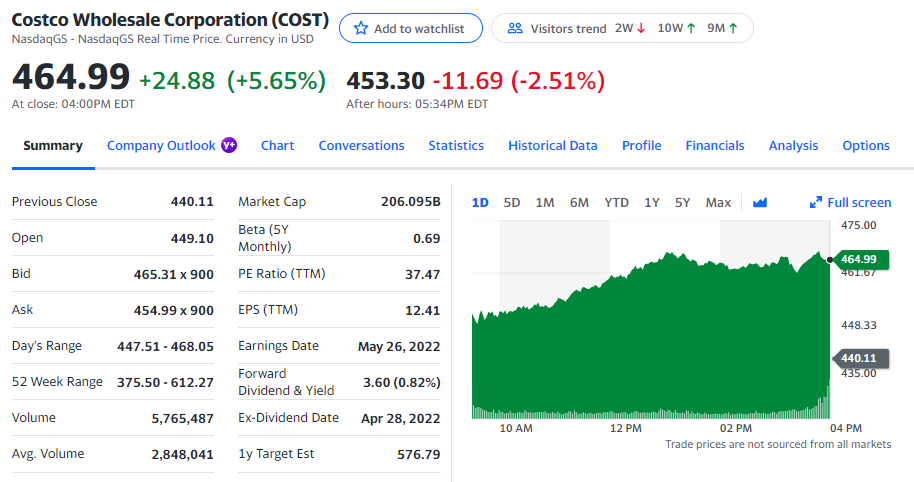Click the green 464.99 price marker on chart
Screen dimensions: 914x482
pyautogui.click(x=862, y=259)
